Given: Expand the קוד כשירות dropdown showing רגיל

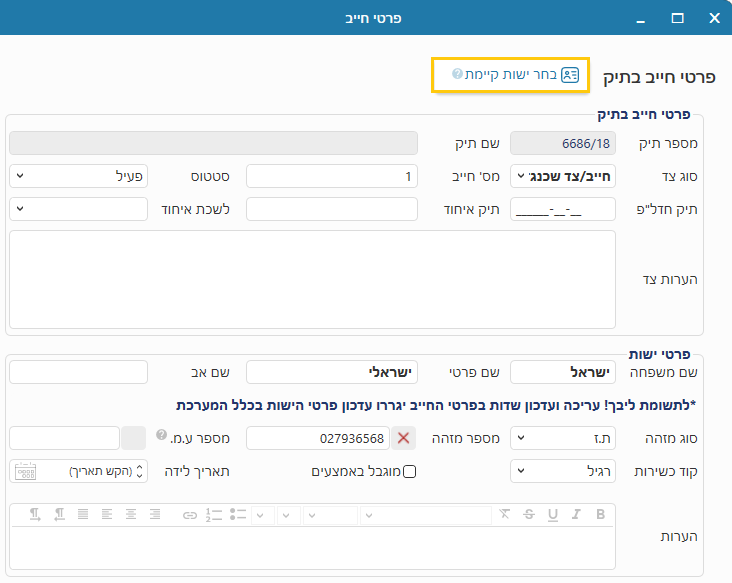Looking at the screenshot, I should tap(563, 471).
